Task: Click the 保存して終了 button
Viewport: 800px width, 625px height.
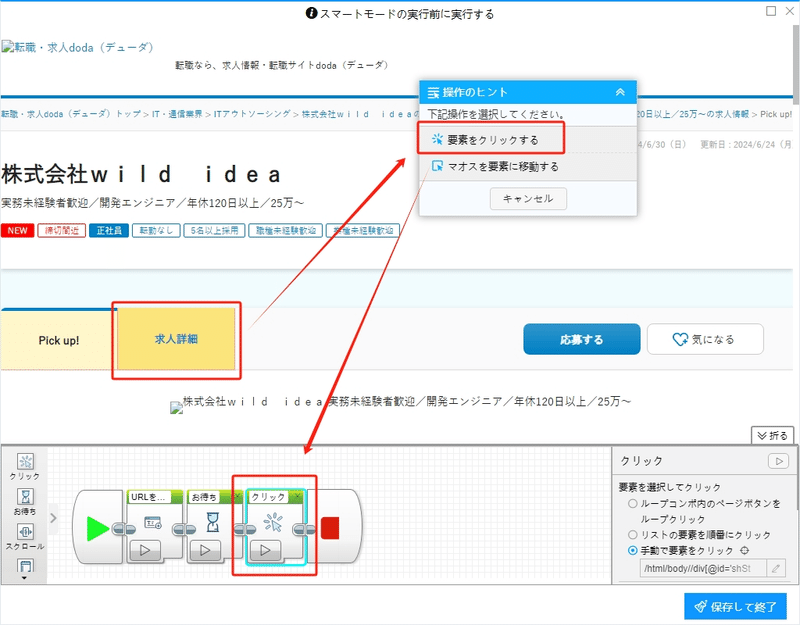Action: pyautogui.click(x=735, y=607)
